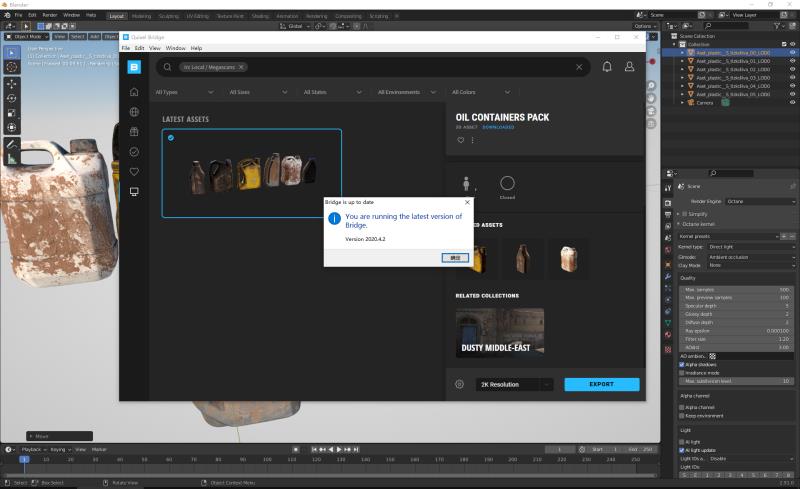
Task: Open the Bridge notifications bell
Action: 607,66
